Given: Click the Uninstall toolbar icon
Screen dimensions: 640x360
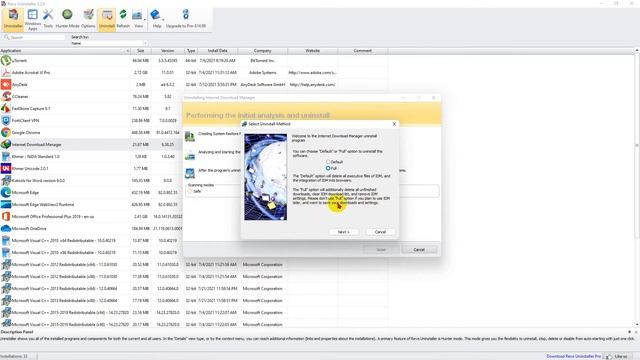Looking at the screenshot, I should coord(107,19).
